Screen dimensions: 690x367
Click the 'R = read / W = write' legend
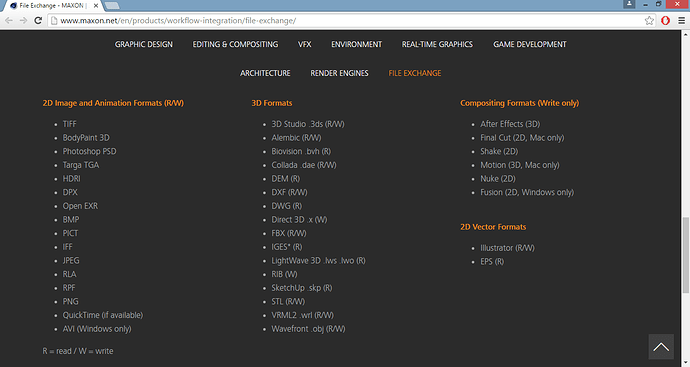78,351
